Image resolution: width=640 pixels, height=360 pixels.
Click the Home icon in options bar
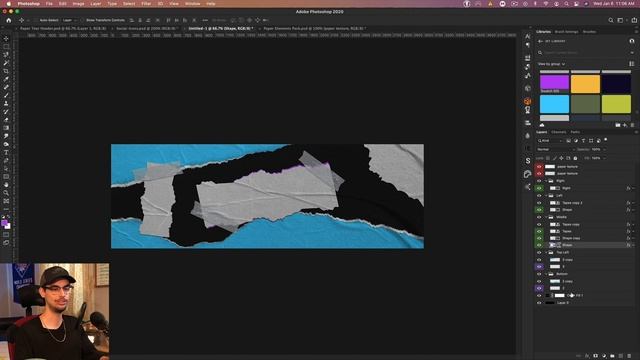click(9, 20)
